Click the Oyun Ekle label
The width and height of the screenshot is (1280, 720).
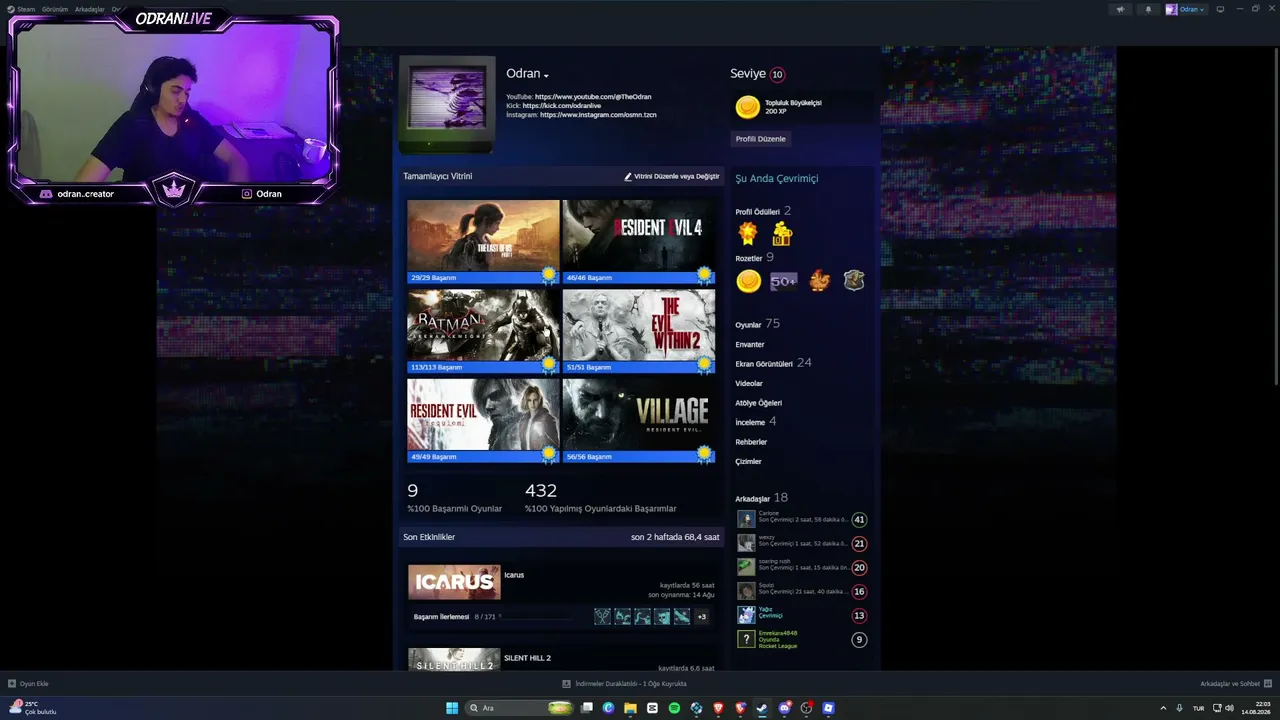[34, 684]
